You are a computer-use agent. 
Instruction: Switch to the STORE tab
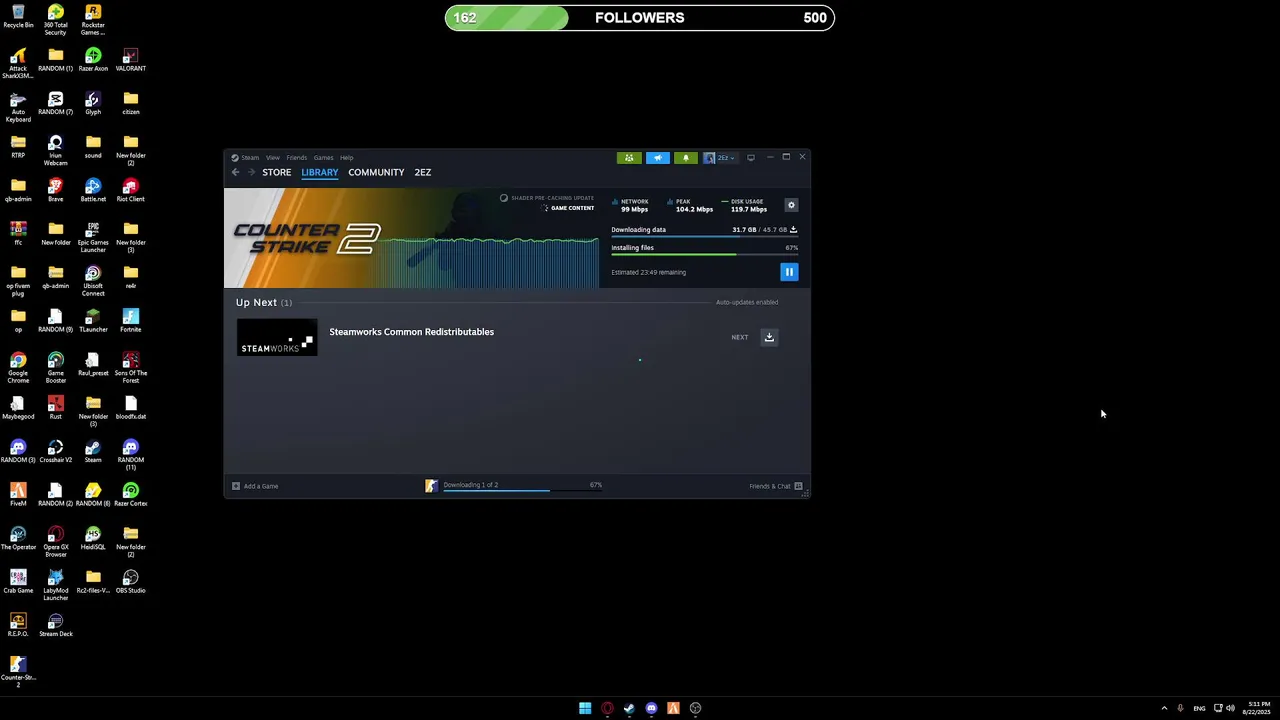tap(277, 172)
